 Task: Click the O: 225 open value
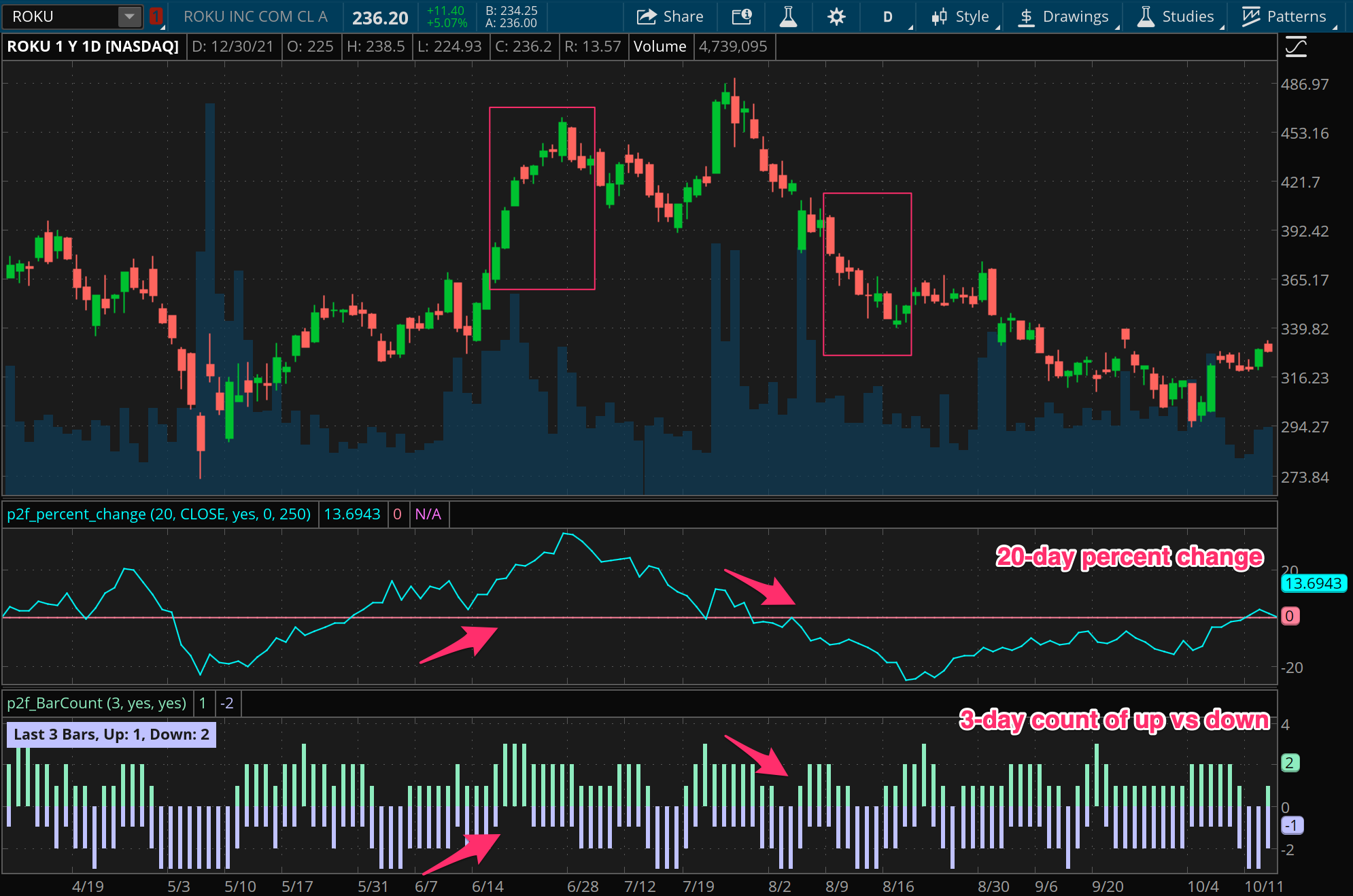310,46
